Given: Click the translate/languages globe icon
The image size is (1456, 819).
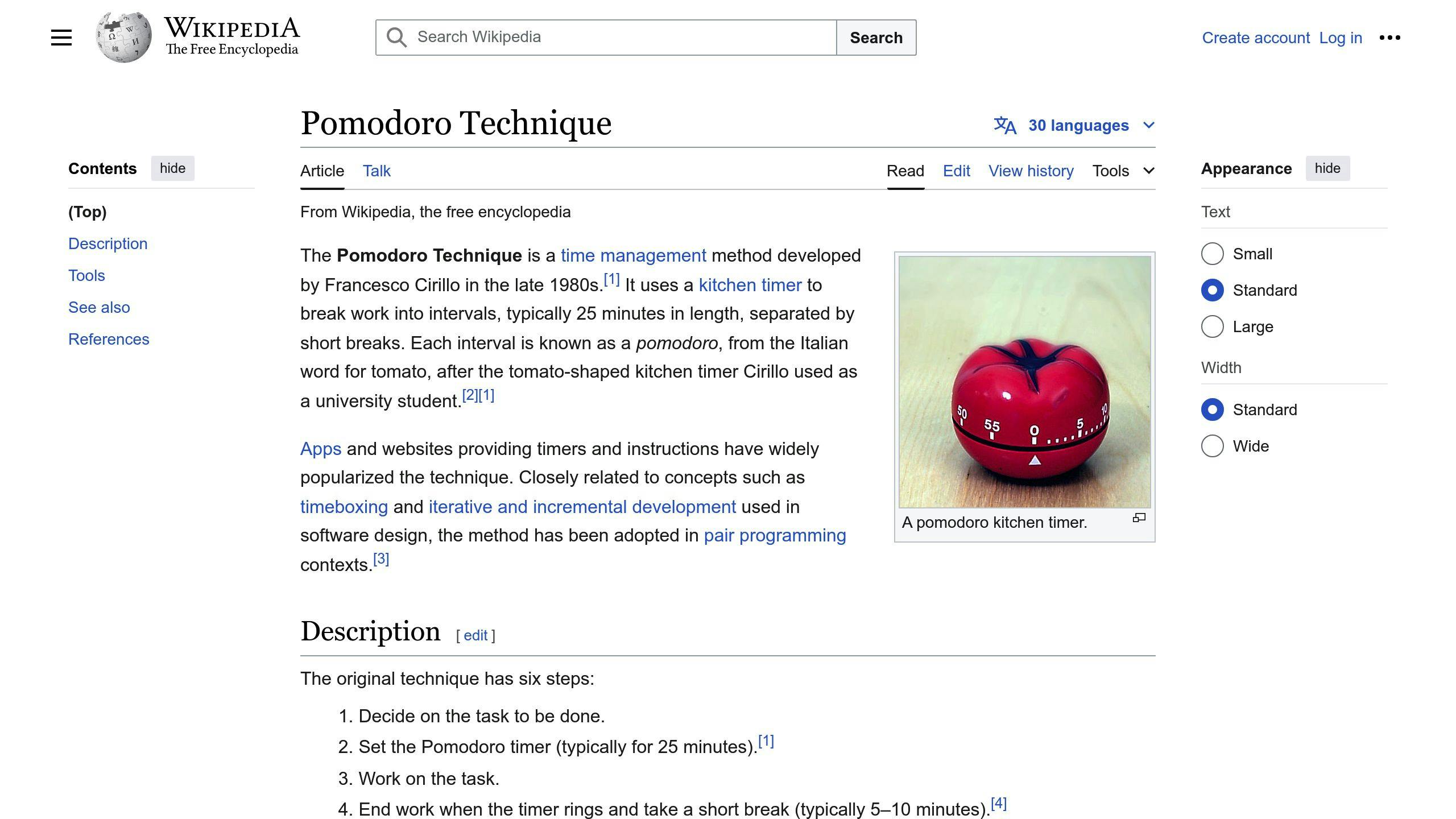Looking at the screenshot, I should 1005,125.
